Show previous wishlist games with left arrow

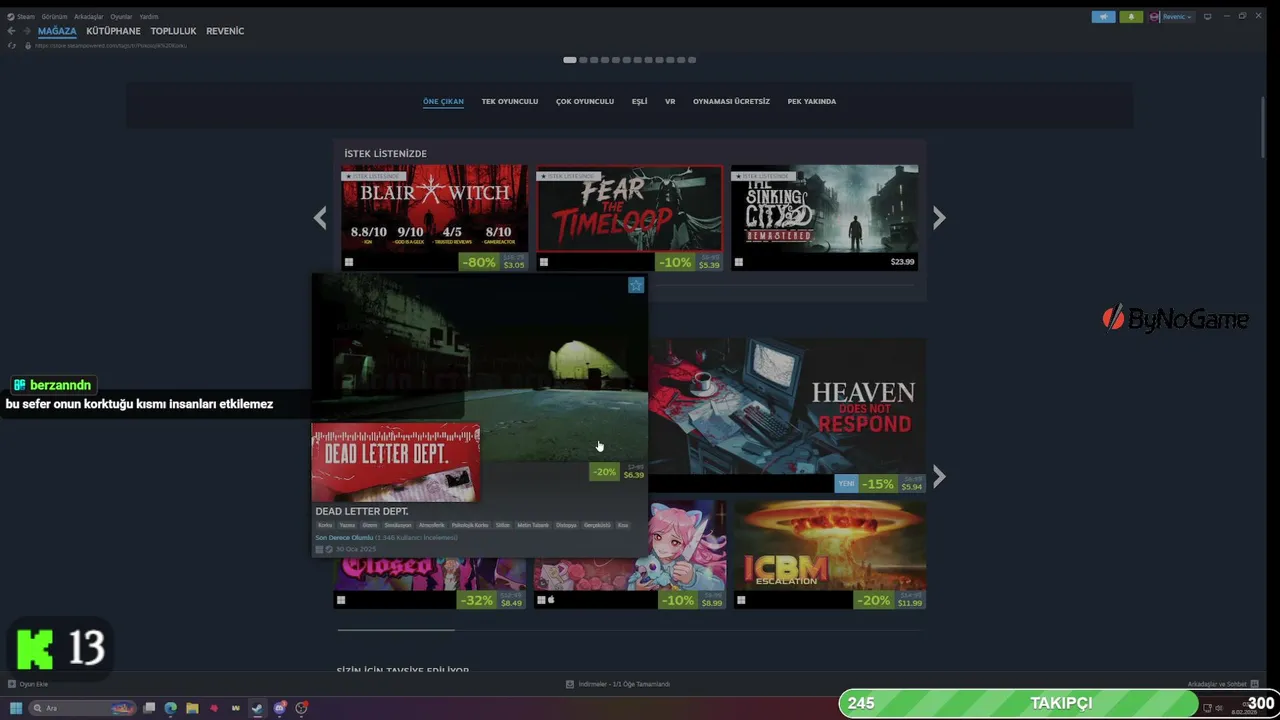point(320,218)
